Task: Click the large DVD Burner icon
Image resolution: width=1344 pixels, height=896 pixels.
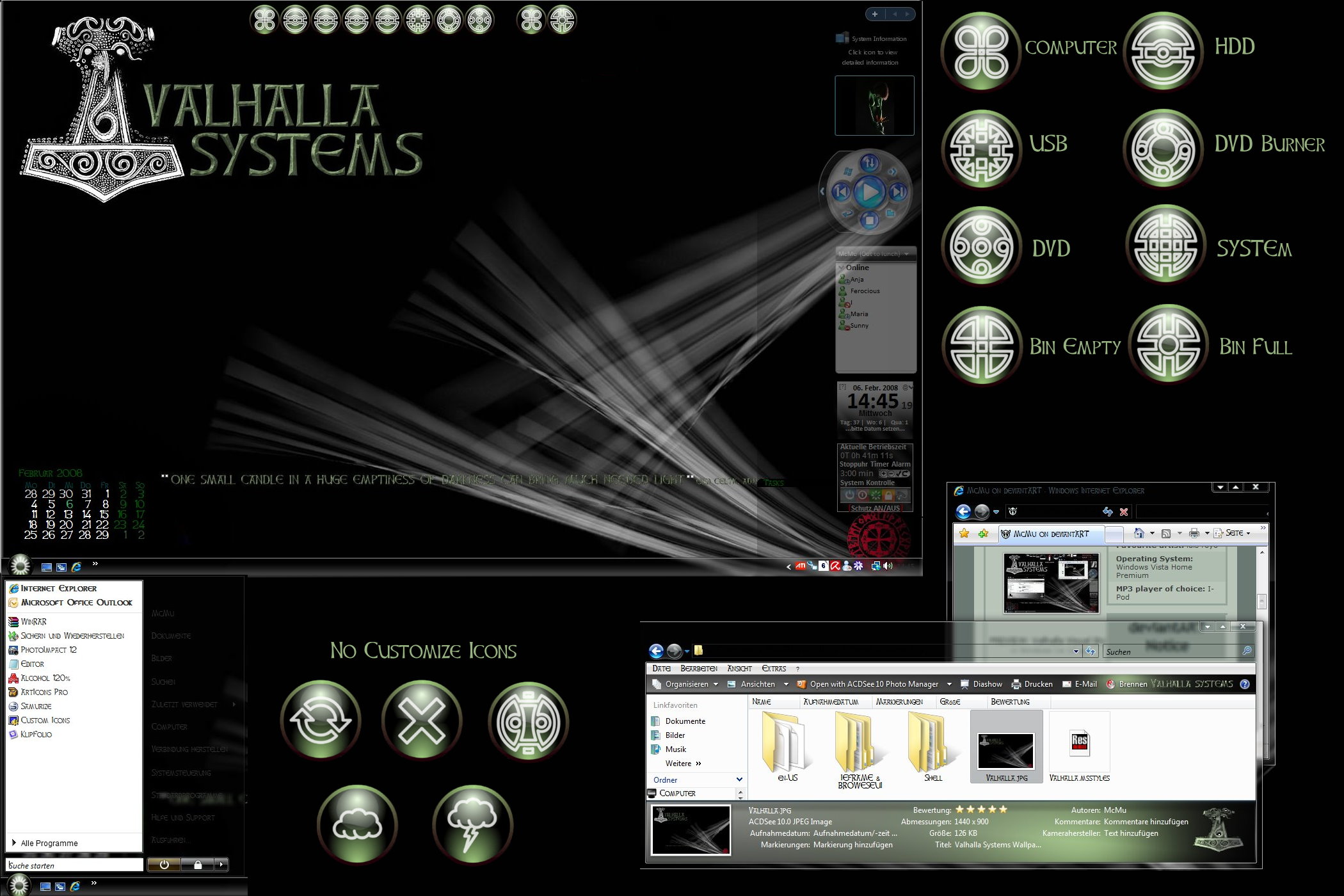Action: click(x=1163, y=148)
